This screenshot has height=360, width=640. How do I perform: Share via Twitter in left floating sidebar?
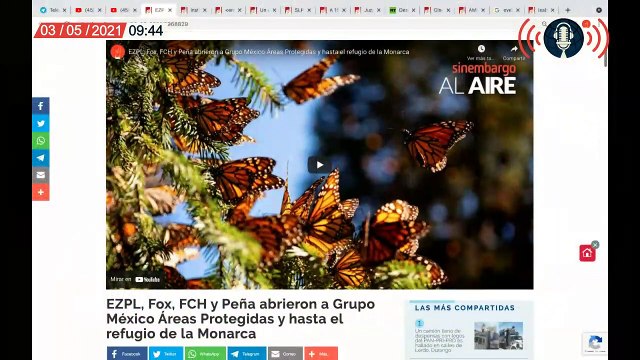coord(41,123)
